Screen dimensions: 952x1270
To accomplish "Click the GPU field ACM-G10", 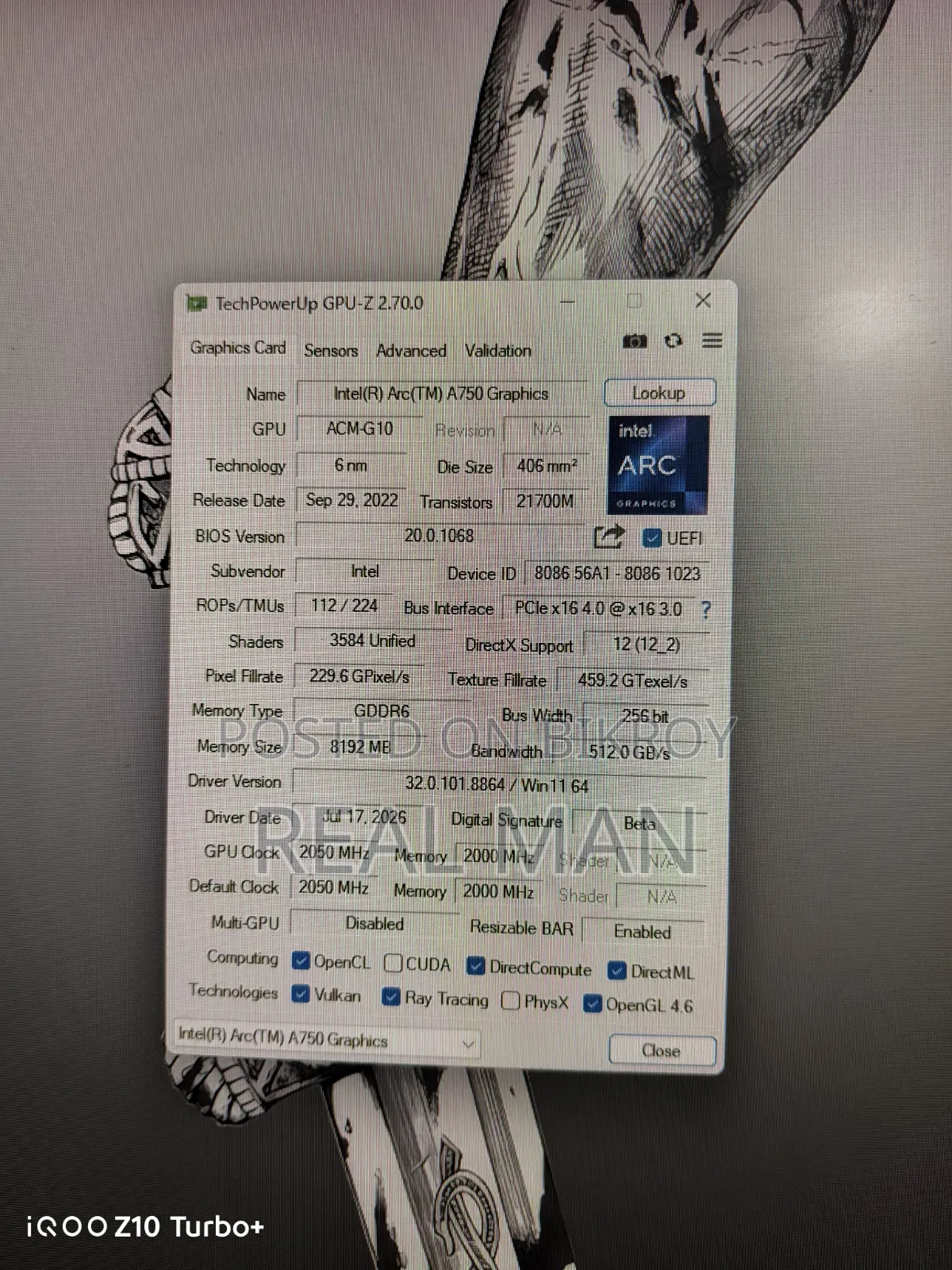I will (359, 429).
